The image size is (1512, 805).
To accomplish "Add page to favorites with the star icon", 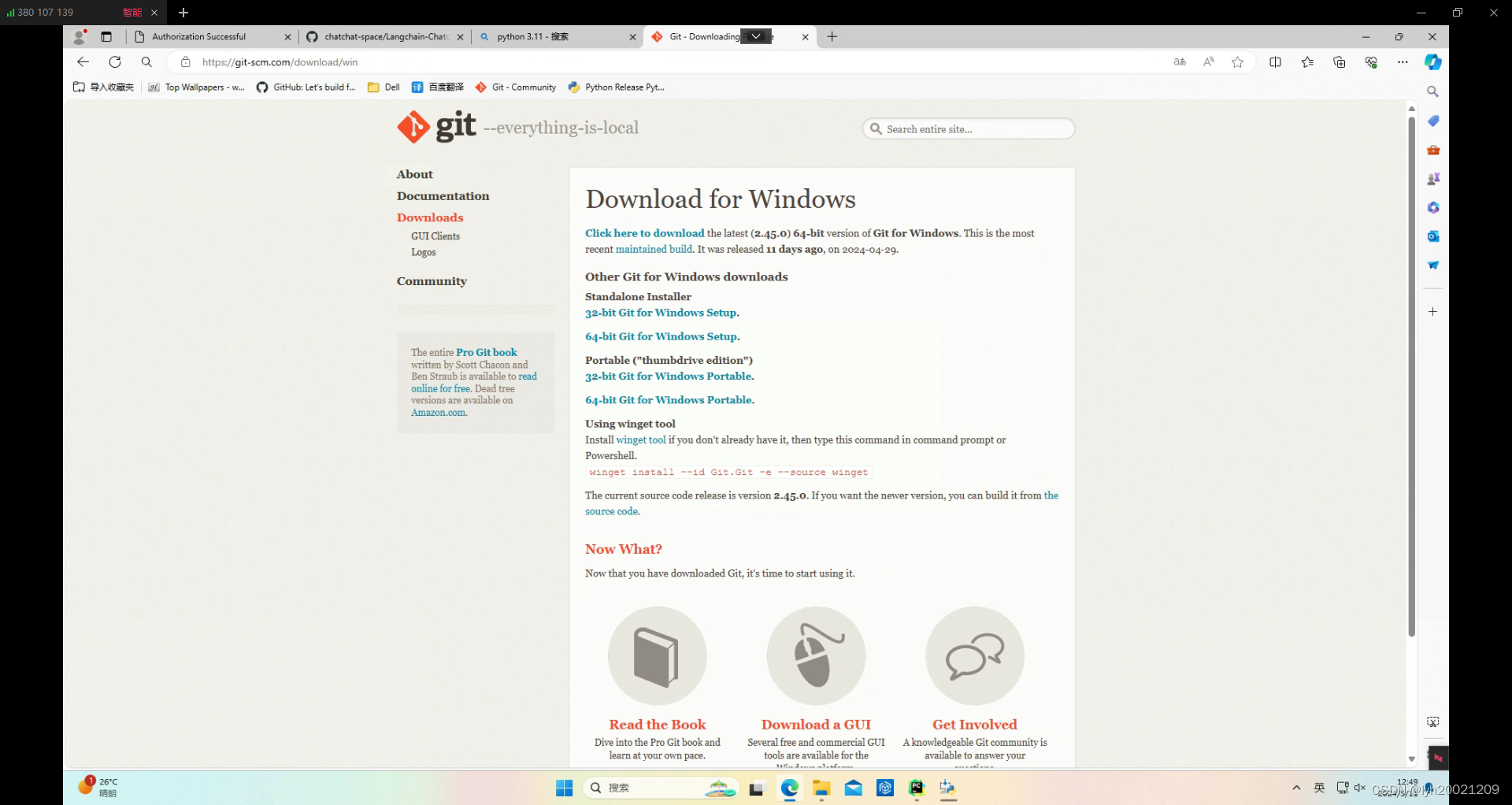I will [1238, 62].
